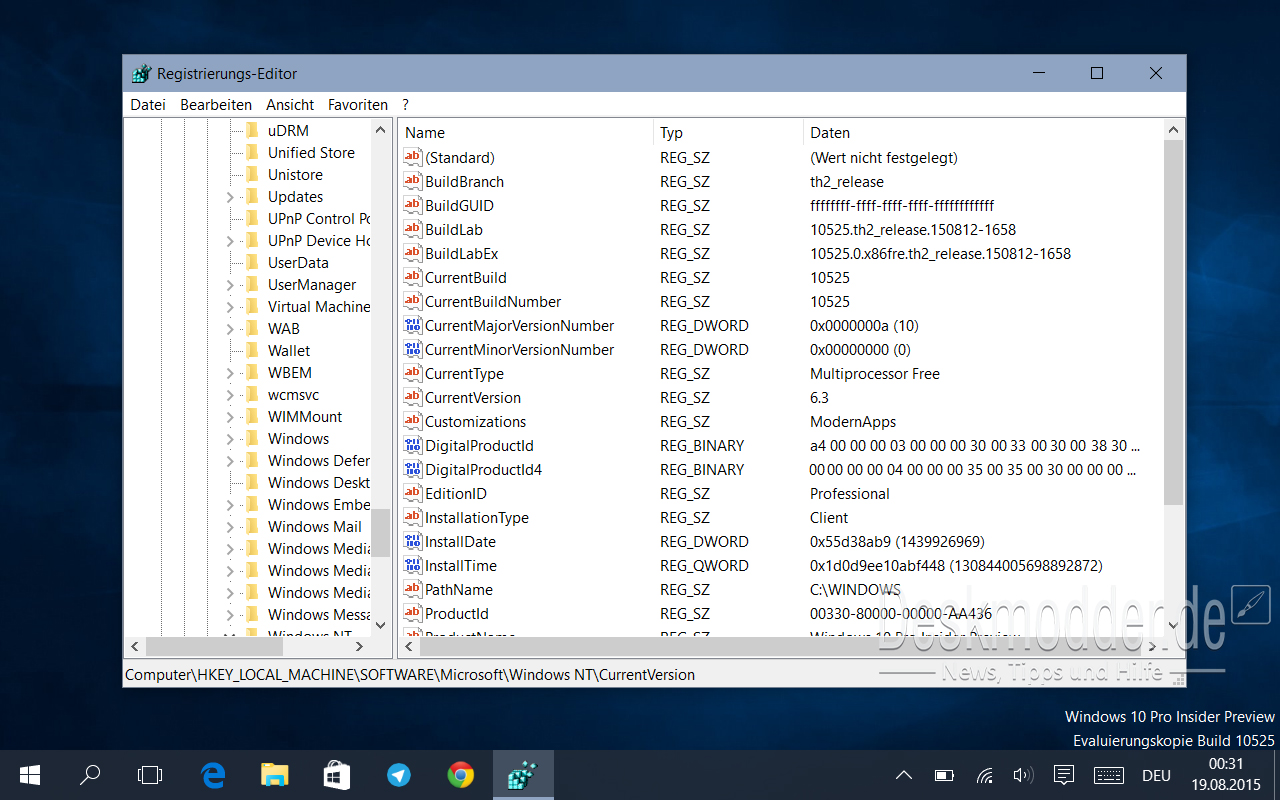Image resolution: width=1280 pixels, height=800 pixels.
Task: Select the Unified Store tree item
Action: 311,152
